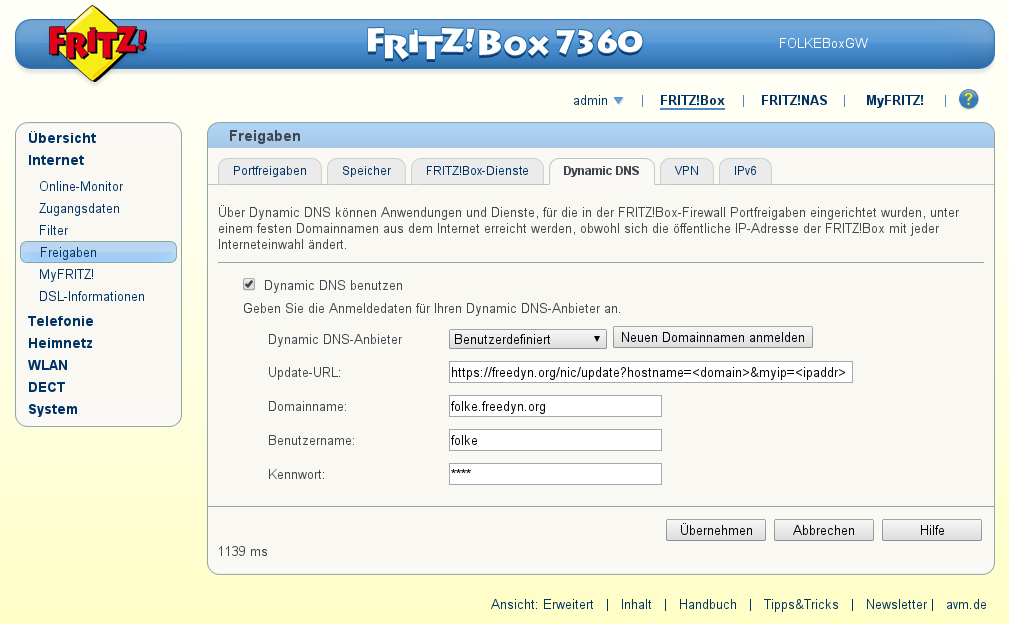Open Online-Monitor in the sidebar
This screenshot has width=1009, height=624.
(x=81, y=187)
